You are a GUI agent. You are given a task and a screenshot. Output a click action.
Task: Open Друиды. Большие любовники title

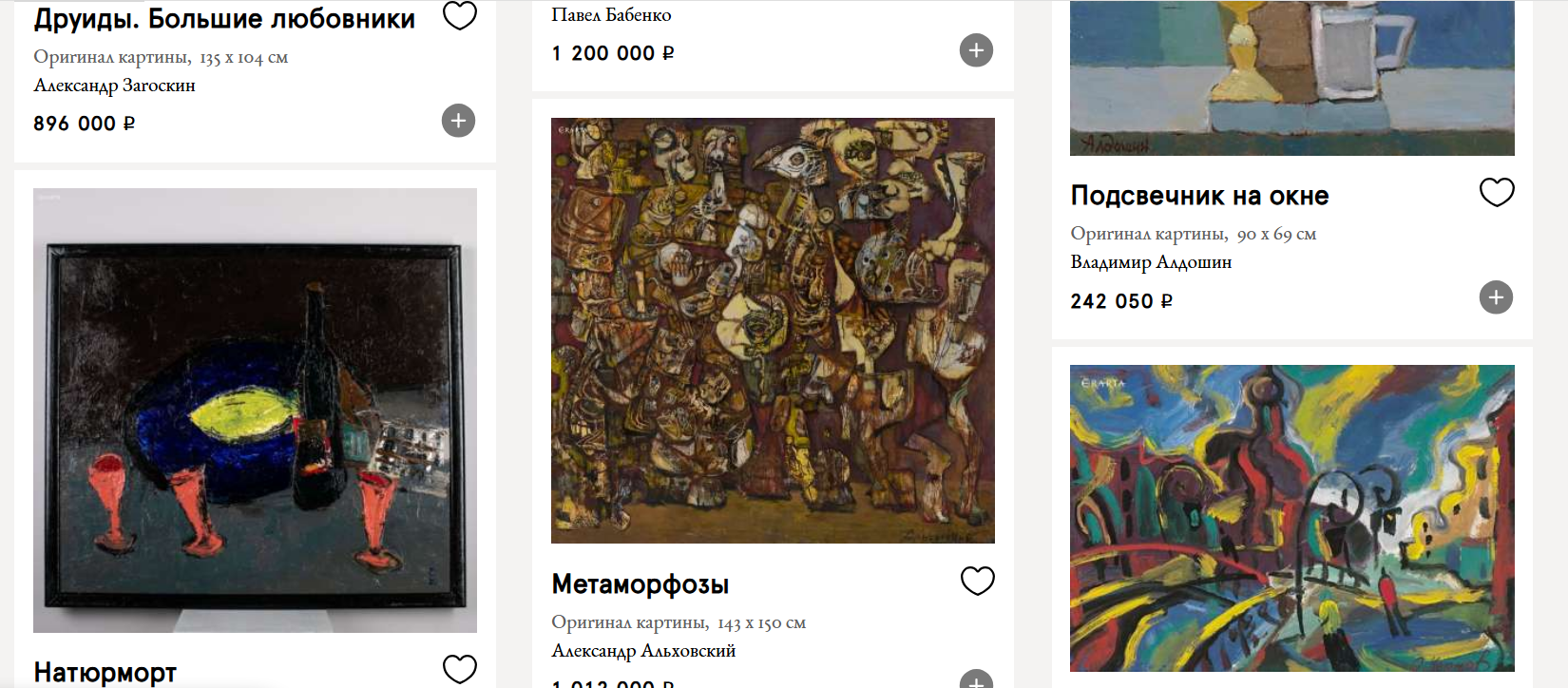coord(224,18)
